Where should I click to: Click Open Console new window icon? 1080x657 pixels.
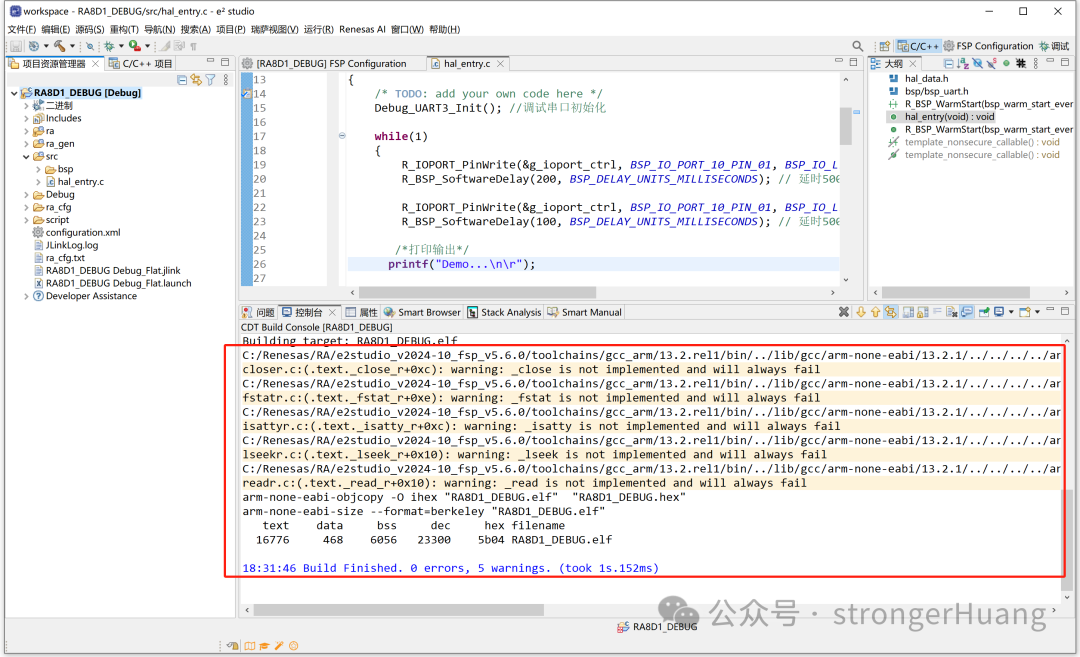(1024, 312)
